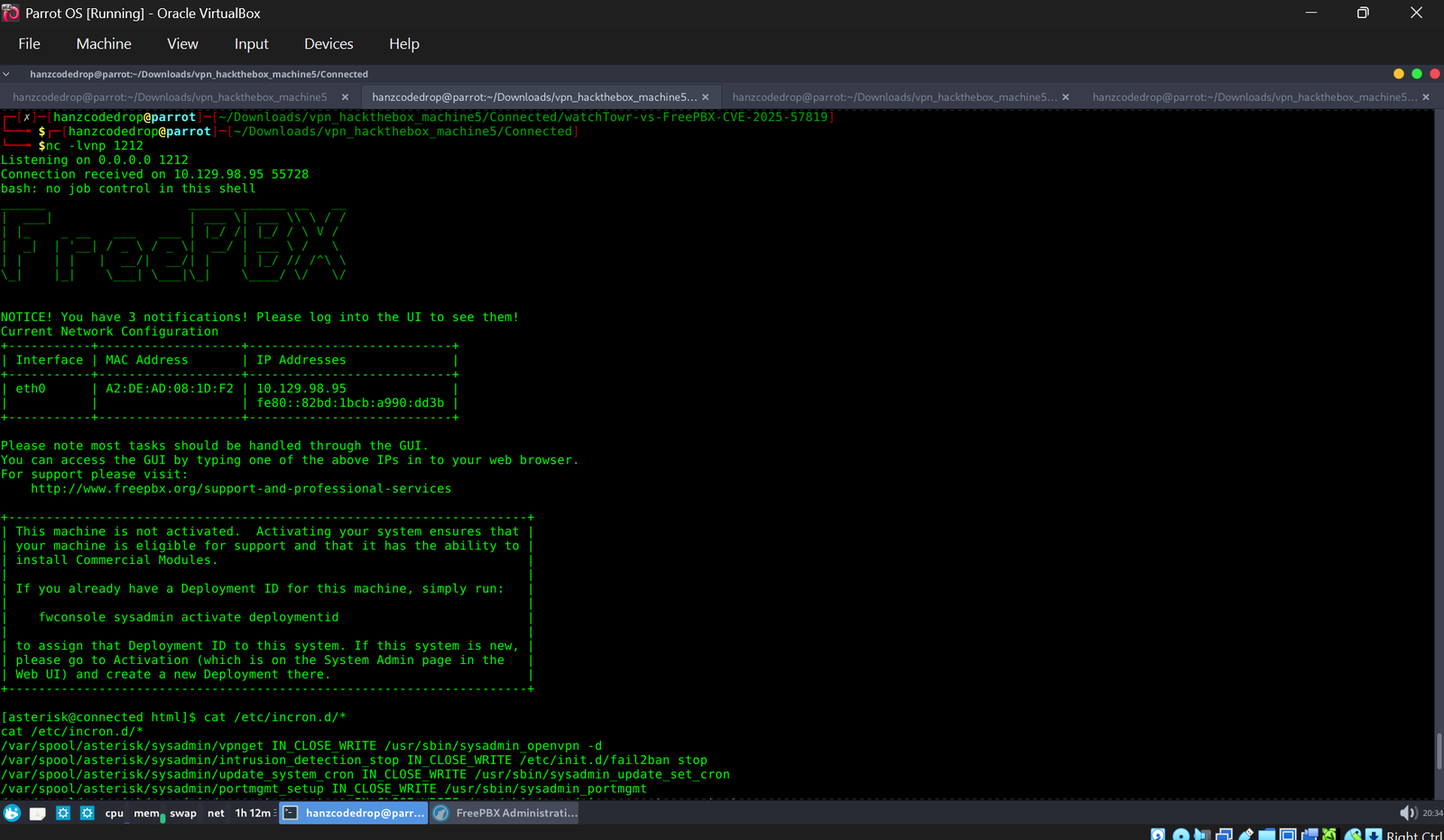The width and height of the screenshot is (1444, 840).
Task: Click the VirtualBox shared folders icon
Action: [1267, 835]
